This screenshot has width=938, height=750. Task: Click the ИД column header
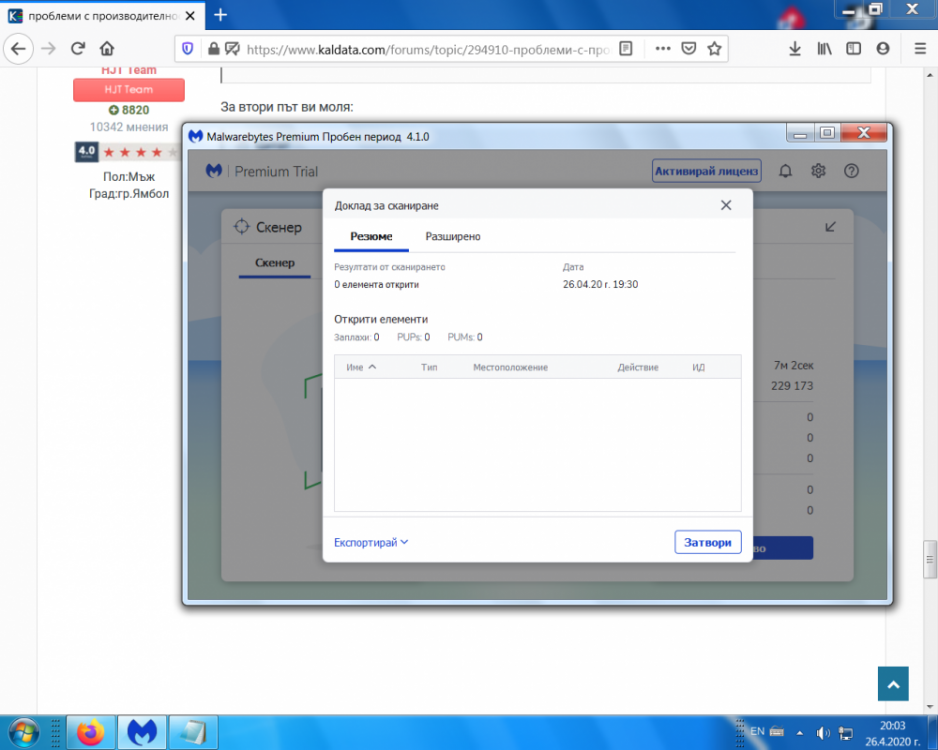click(698, 367)
